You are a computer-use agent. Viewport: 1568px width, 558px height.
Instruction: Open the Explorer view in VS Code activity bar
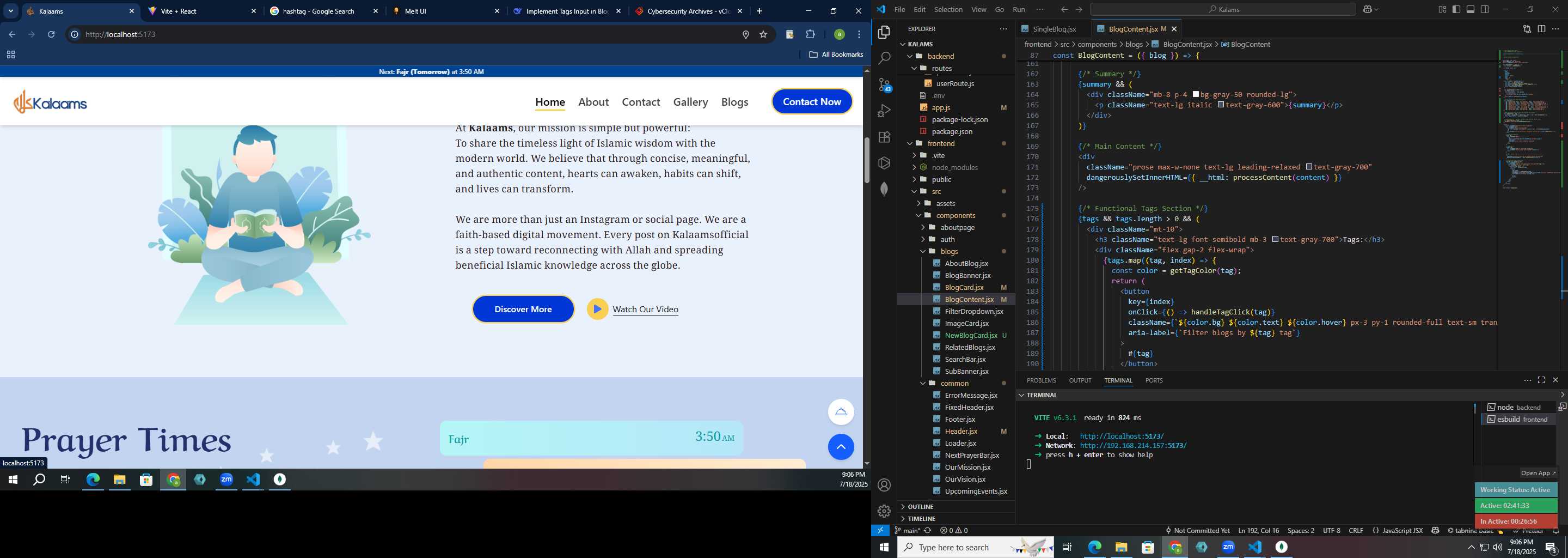884,32
